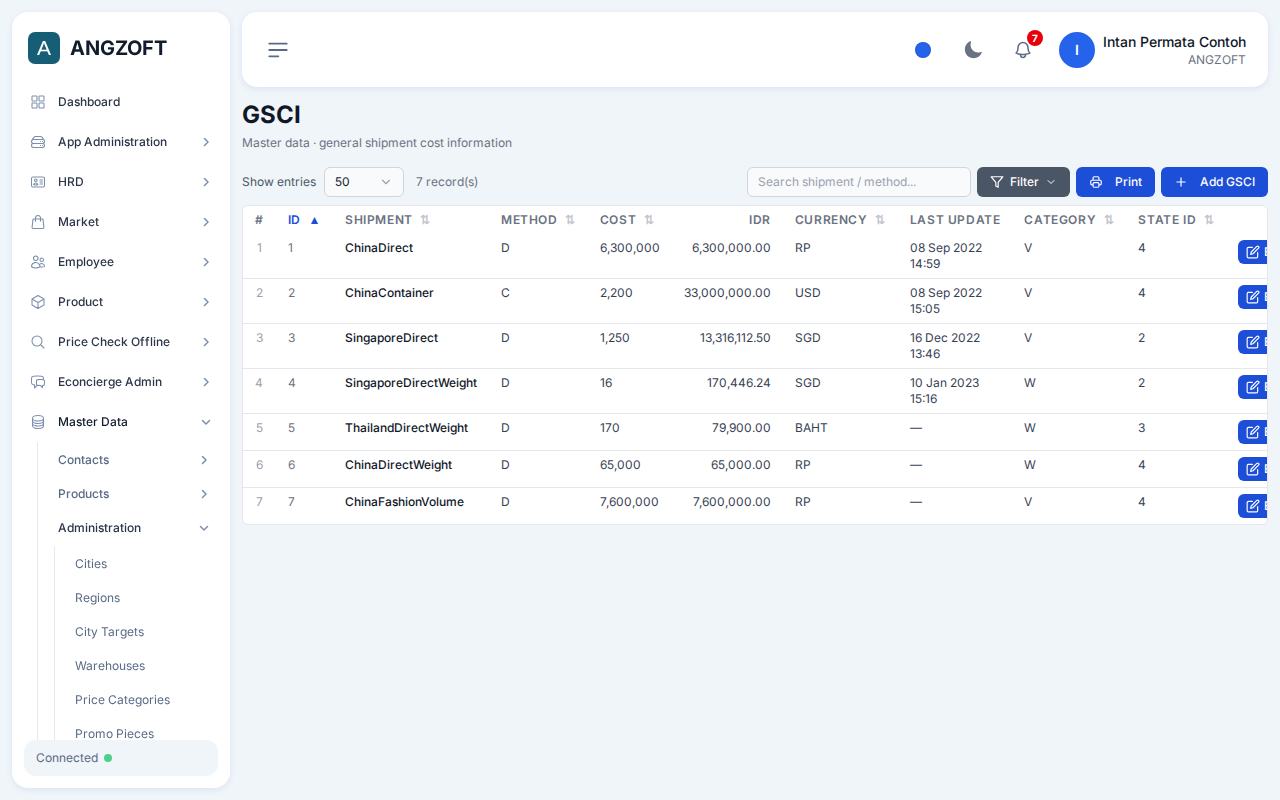This screenshot has width=1280, height=800.
Task: Open Price Categories page
Action: pyautogui.click(x=122, y=700)
